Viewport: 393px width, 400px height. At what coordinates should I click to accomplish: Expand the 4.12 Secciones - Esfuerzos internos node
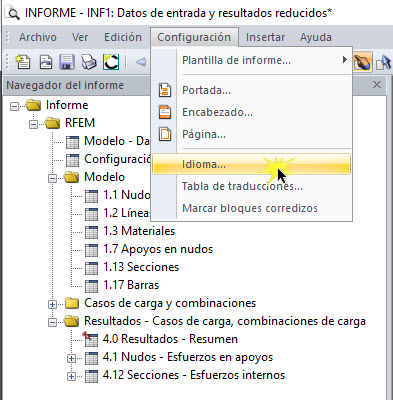[x=71, y=376]
